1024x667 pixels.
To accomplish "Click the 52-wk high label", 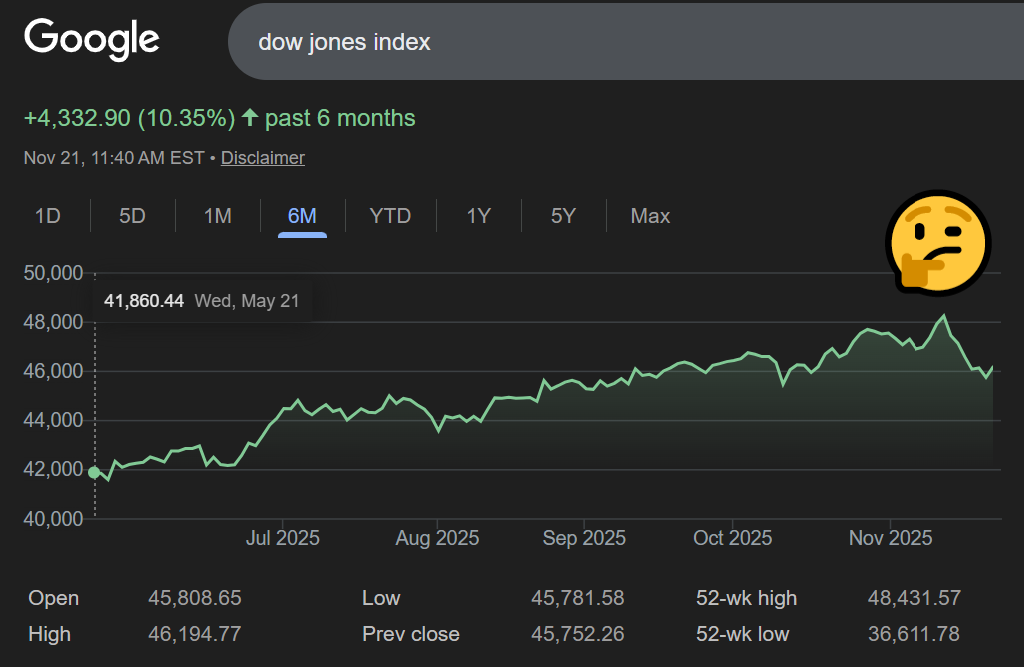I will click(746, 598).
